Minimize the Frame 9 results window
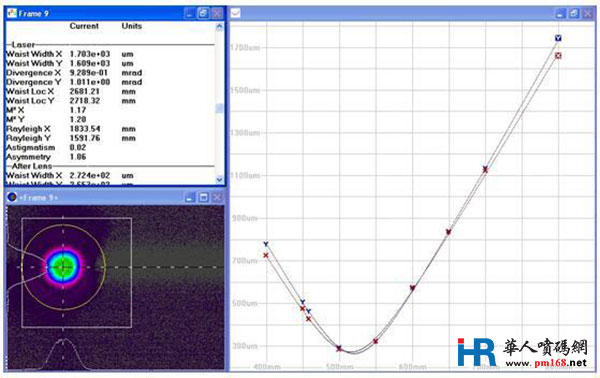This screenshot has height=378, width=600. click(189, 13)
